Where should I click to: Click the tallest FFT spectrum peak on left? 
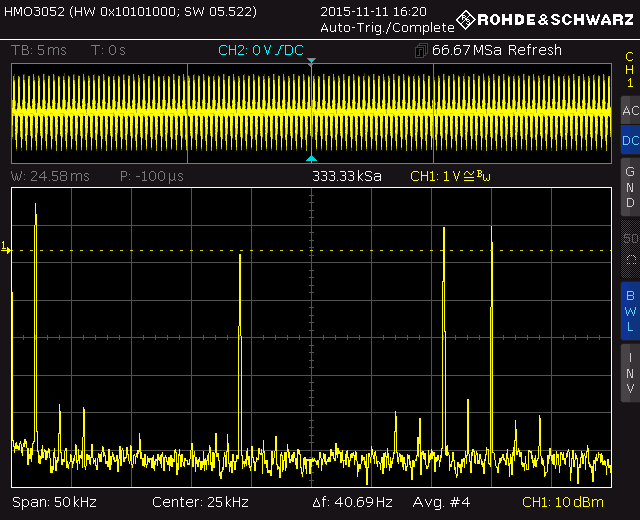coord(36,215)
